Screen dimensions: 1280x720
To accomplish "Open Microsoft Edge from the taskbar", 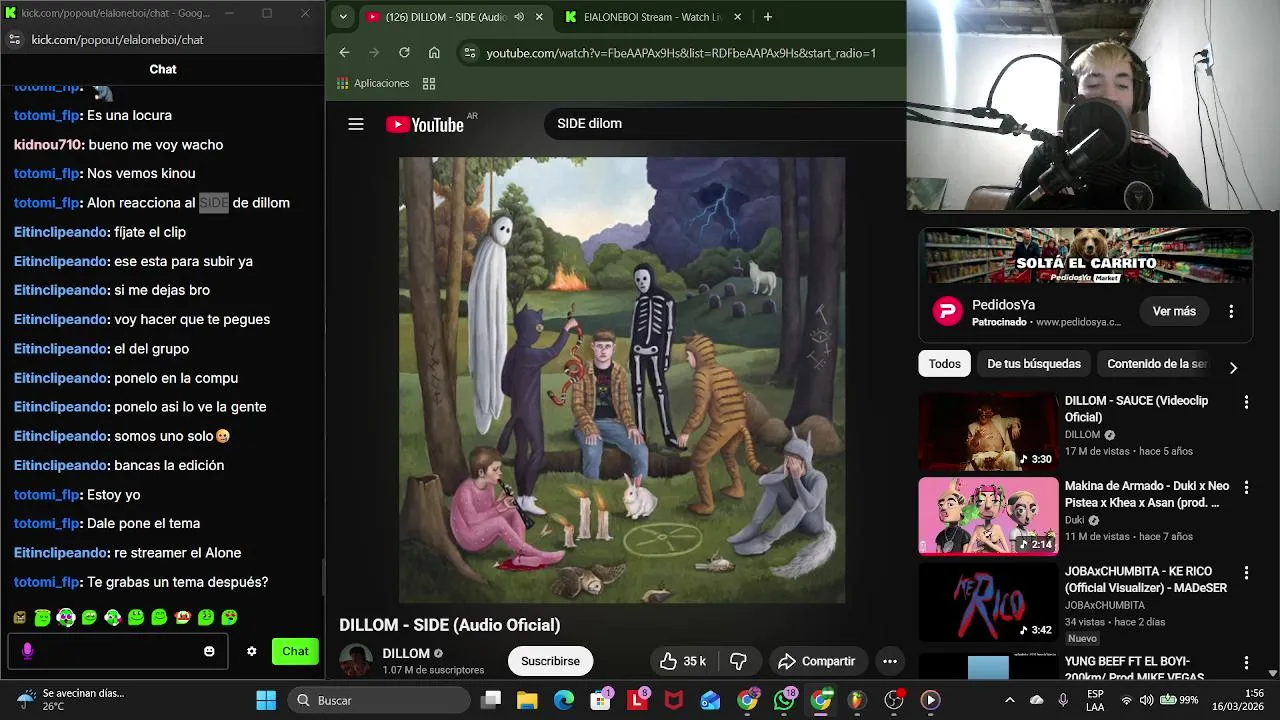I will [564, 700].
